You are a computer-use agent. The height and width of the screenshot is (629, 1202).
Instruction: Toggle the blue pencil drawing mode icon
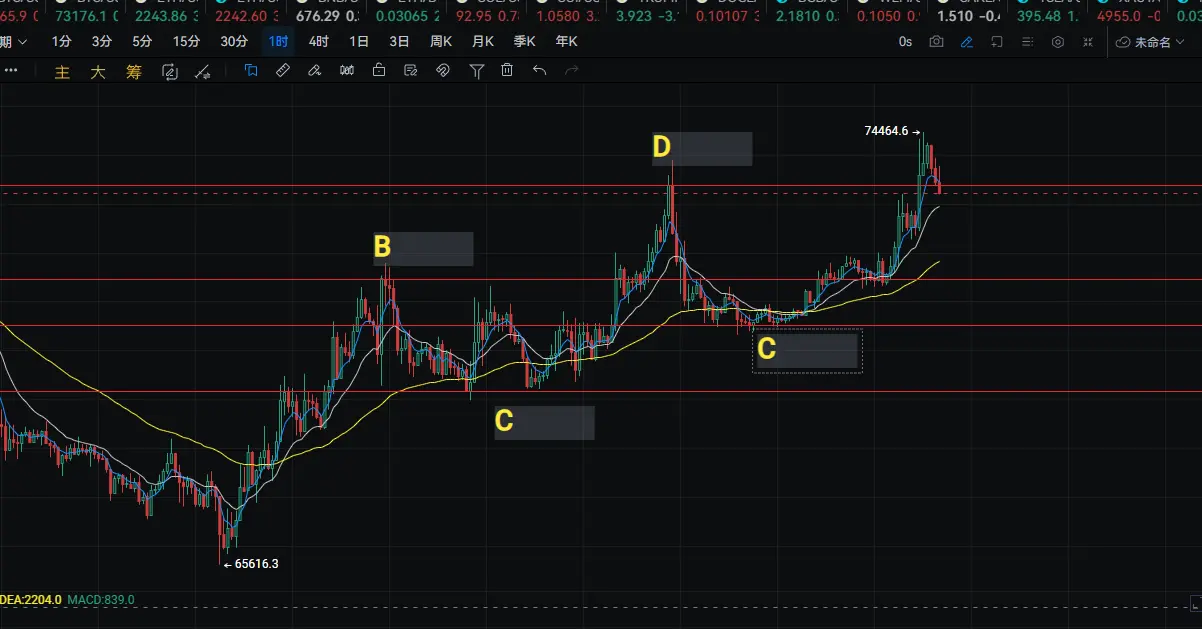coord(967,42)
